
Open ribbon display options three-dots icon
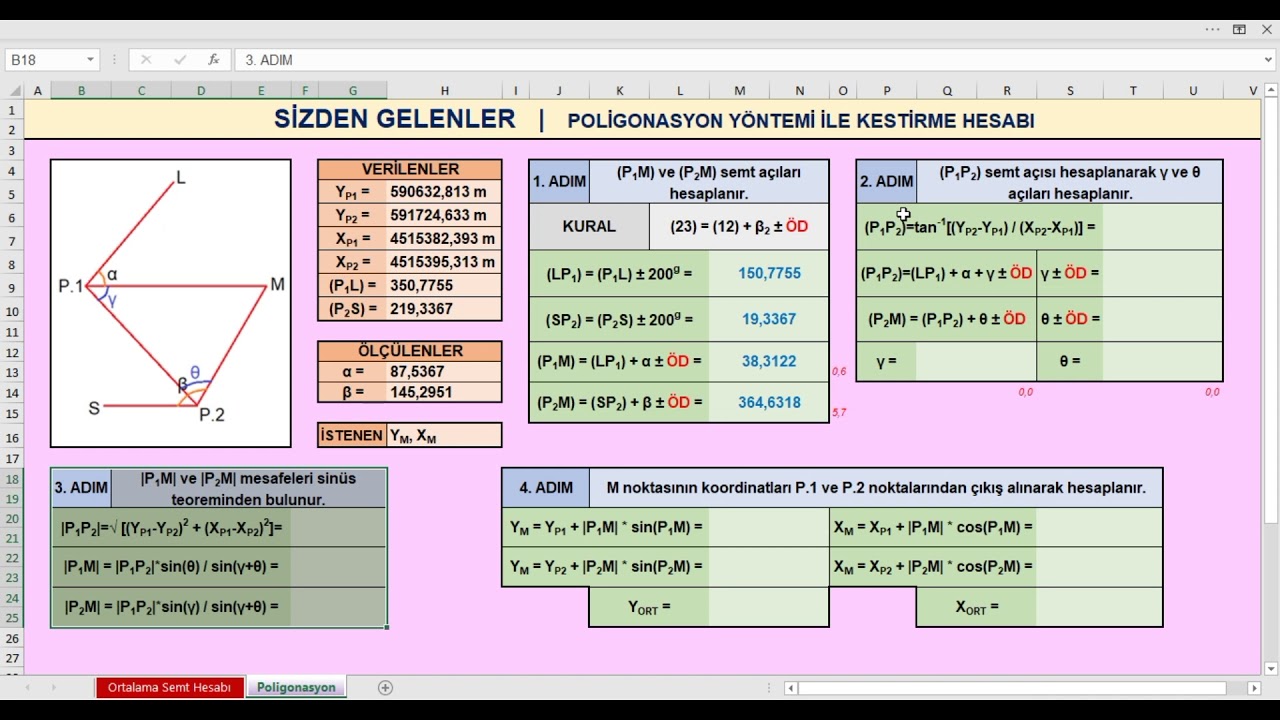(x=1212, y=30)
